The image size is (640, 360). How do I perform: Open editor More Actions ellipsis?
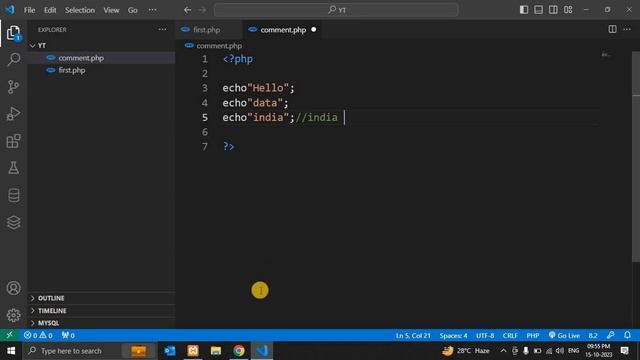(627, 29)
